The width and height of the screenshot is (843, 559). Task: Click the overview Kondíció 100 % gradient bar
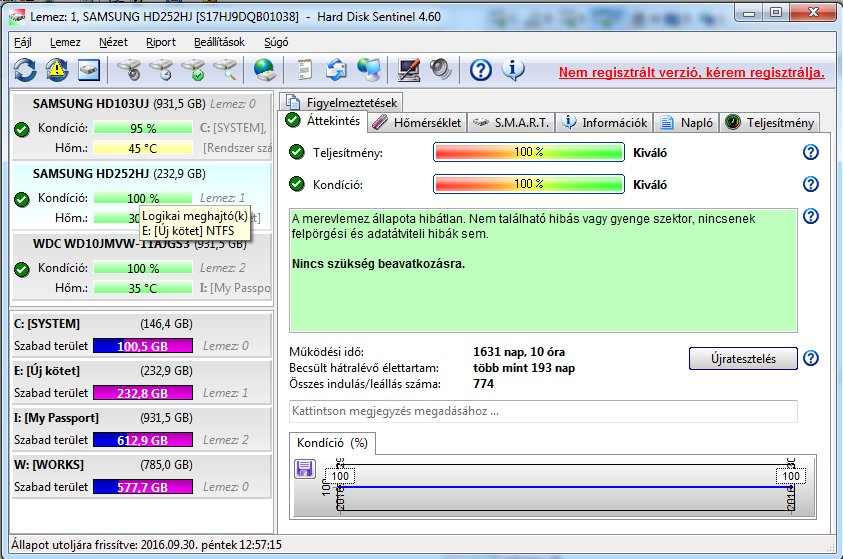click(528, 184)
